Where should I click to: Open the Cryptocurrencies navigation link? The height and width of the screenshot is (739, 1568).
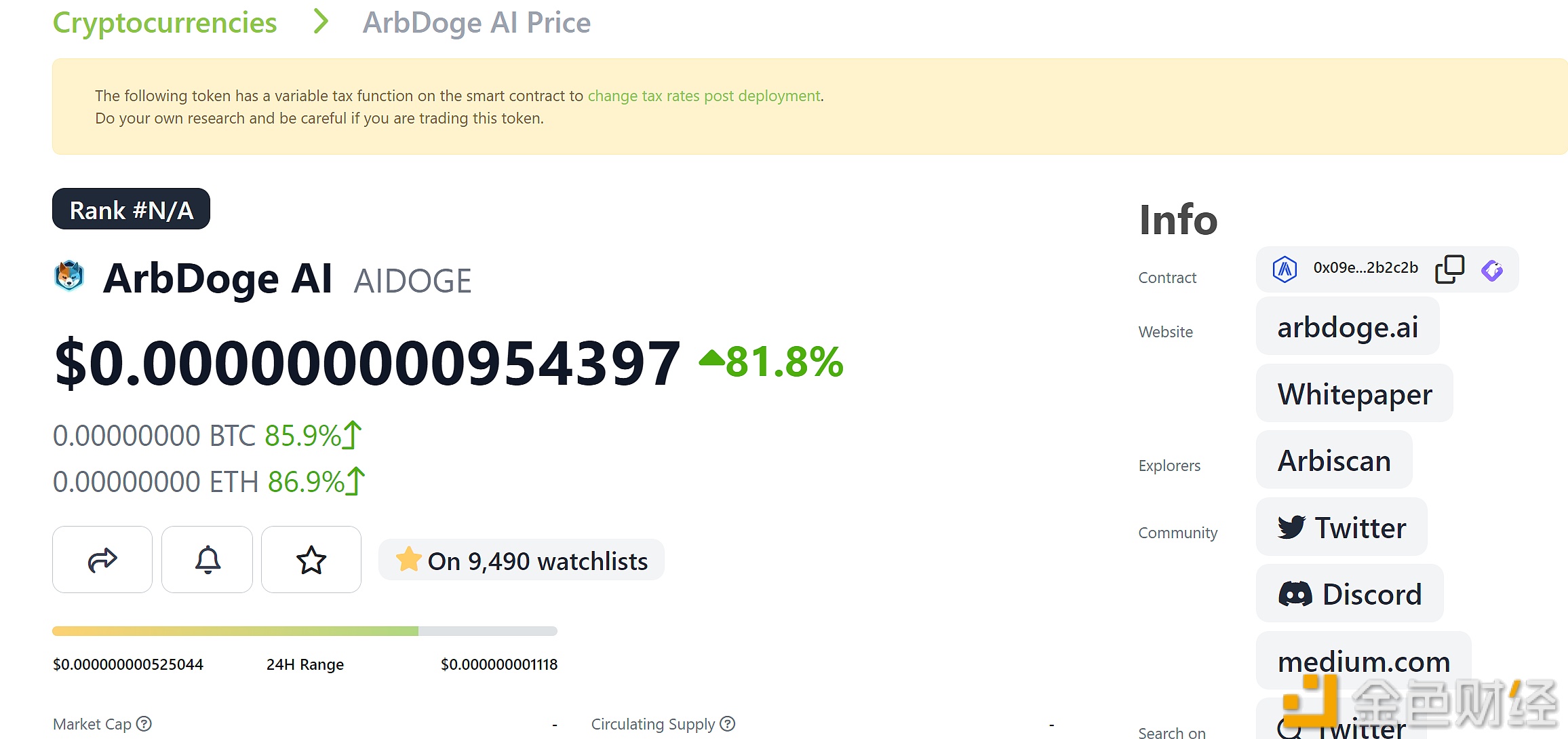[165, 22]
